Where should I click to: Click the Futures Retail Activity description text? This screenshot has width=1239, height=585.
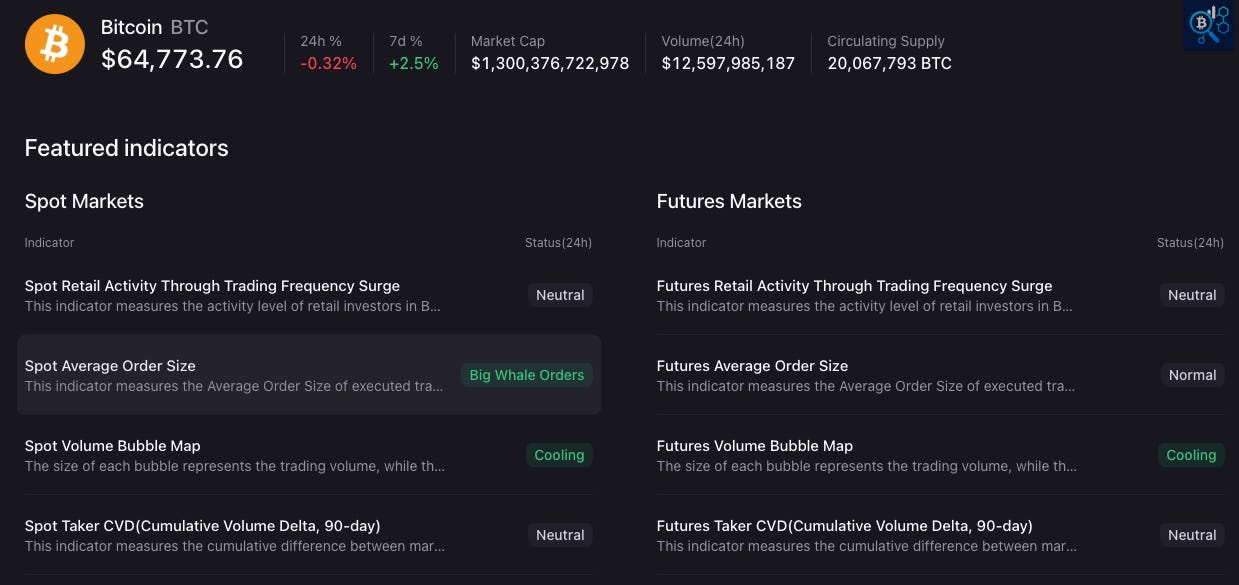[865, 306]
